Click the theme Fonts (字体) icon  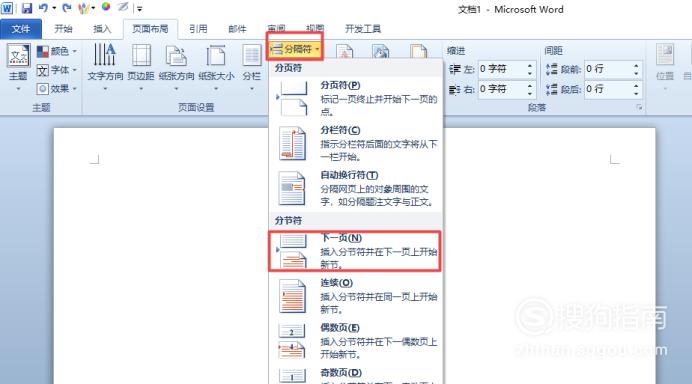[42, 70]
